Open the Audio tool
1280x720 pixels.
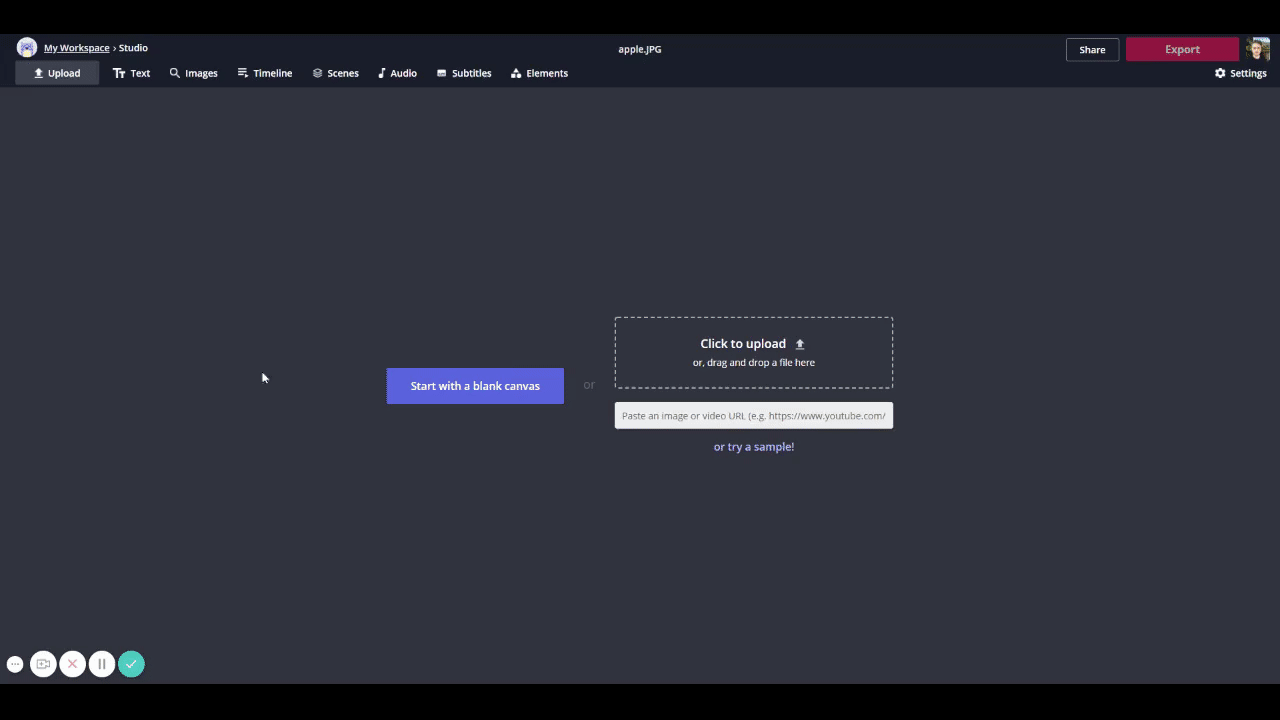tap(397, 73)
